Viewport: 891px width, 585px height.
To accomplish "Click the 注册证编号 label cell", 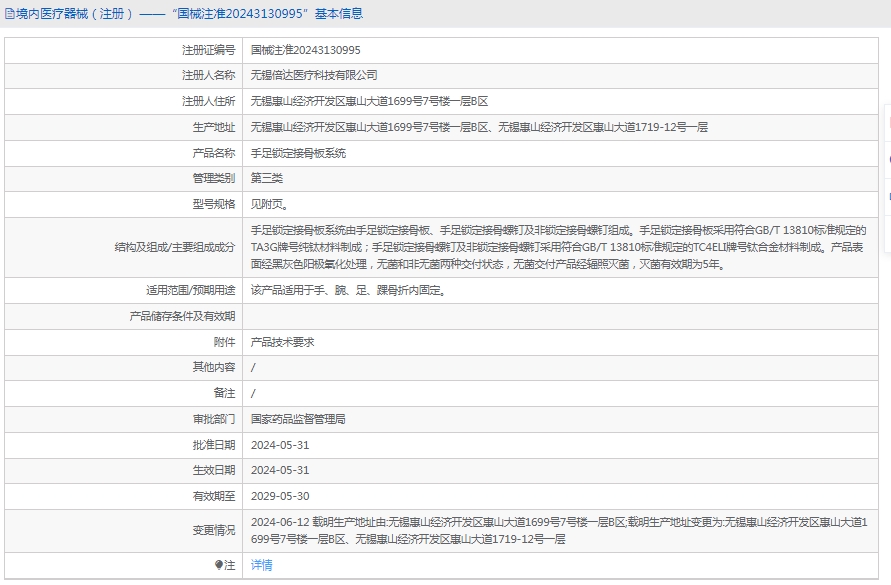I will 209,50.
